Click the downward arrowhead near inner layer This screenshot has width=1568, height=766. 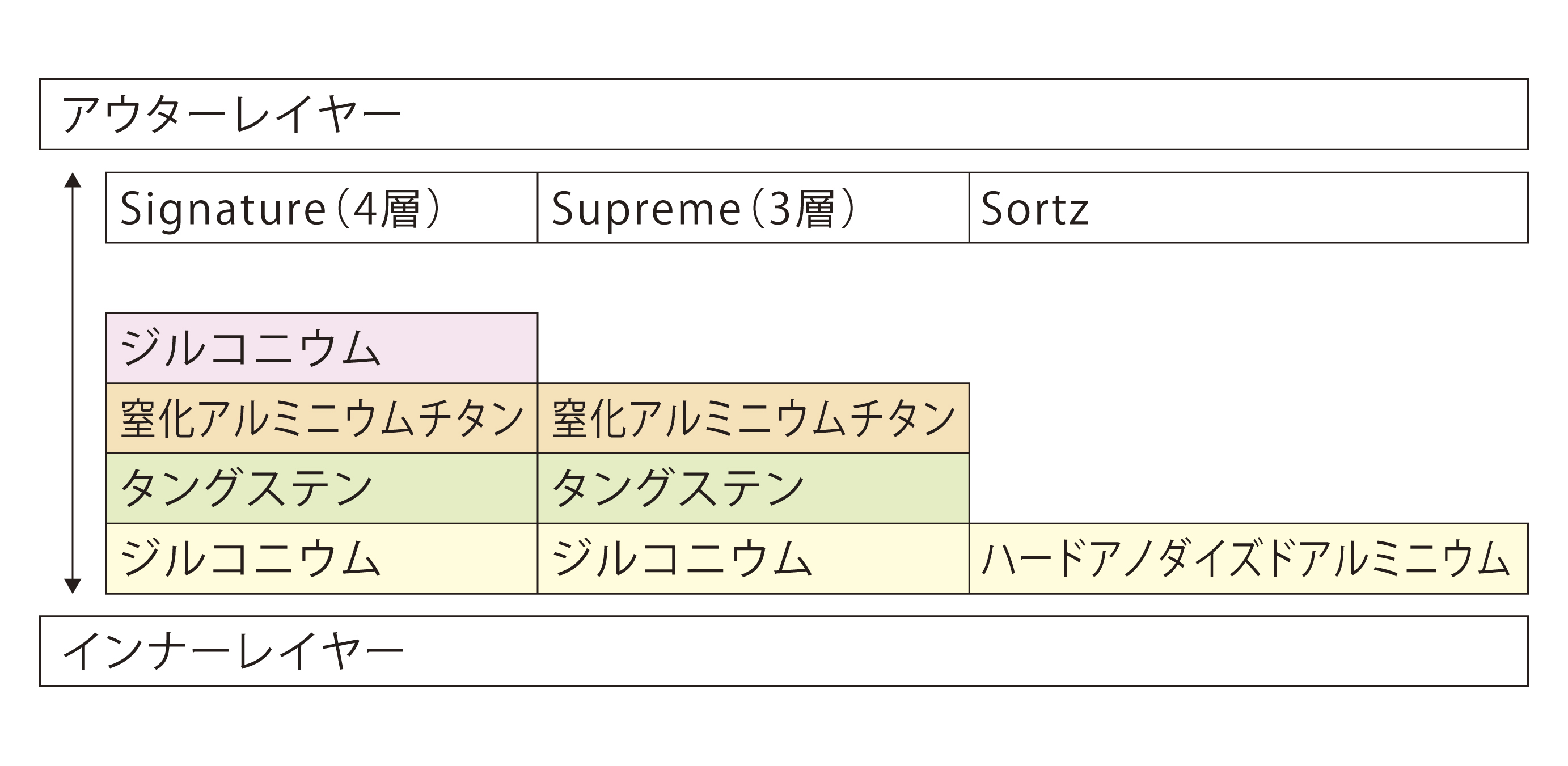pos(73,586)
